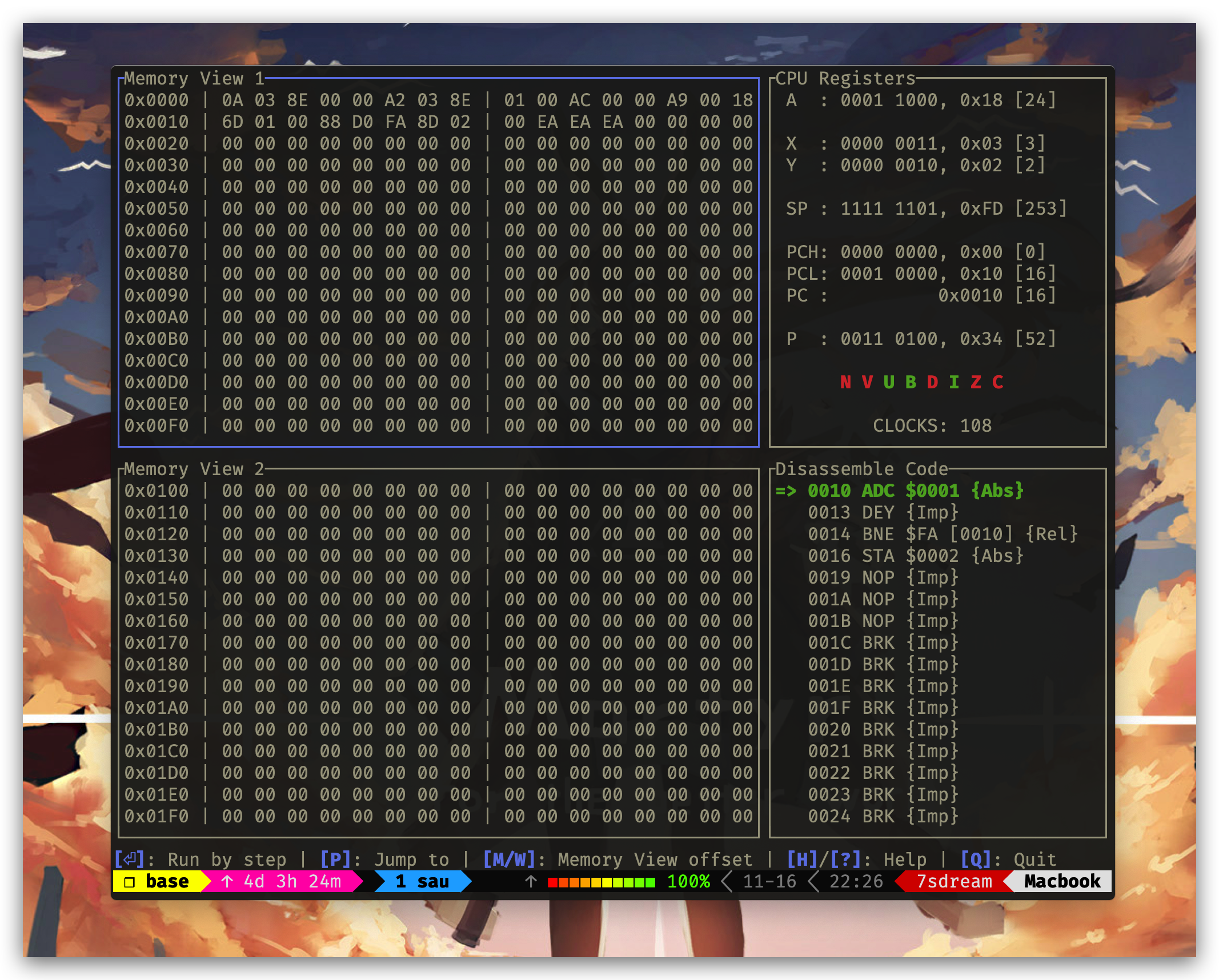
Task: Click byte 'A9' in row 0x0000
Action: click(677, 100)
